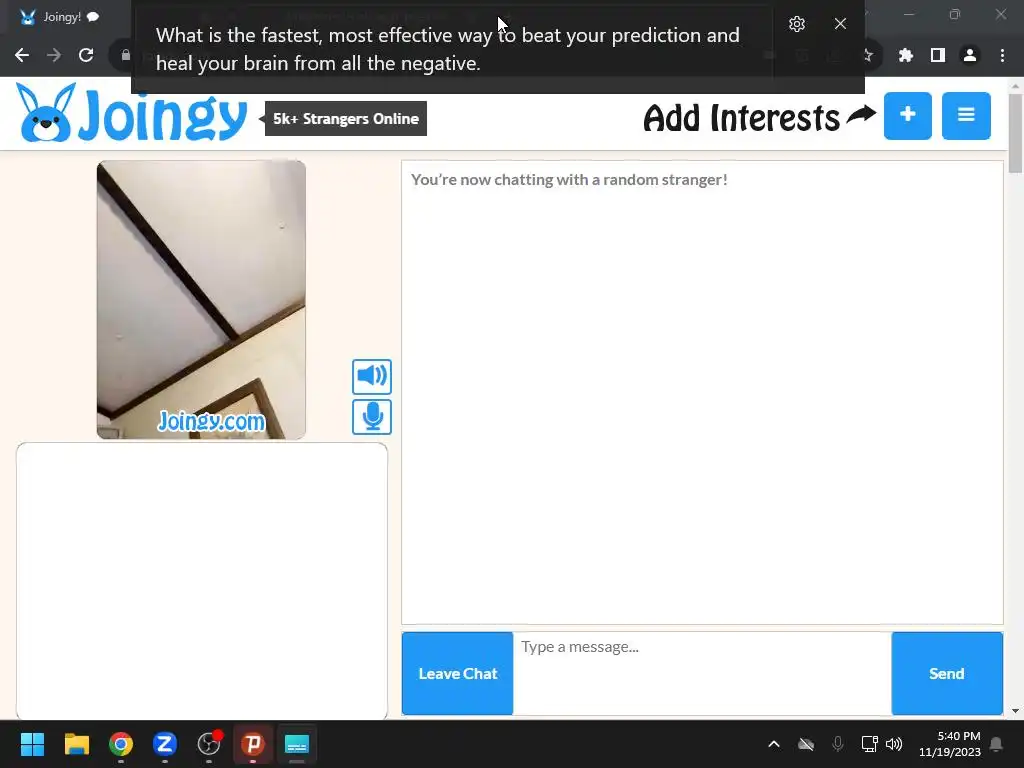This screenshot has height=768, width=1024.
Task: Open the live captions taskbar app
Action: pos(297,744)
